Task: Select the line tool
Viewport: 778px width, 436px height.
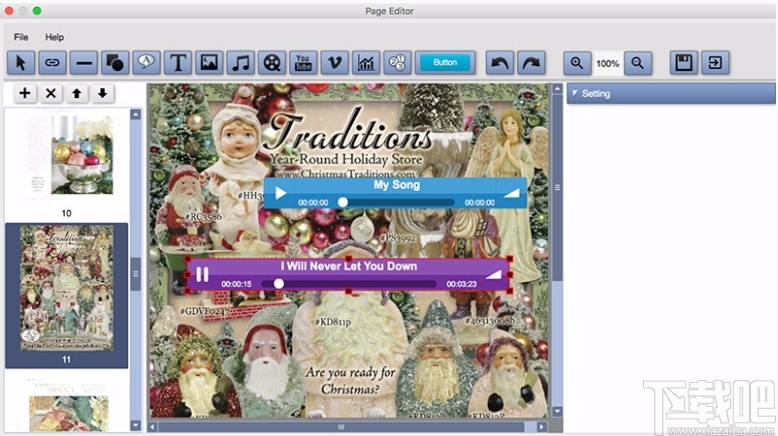Action: [x=83, y=63]
